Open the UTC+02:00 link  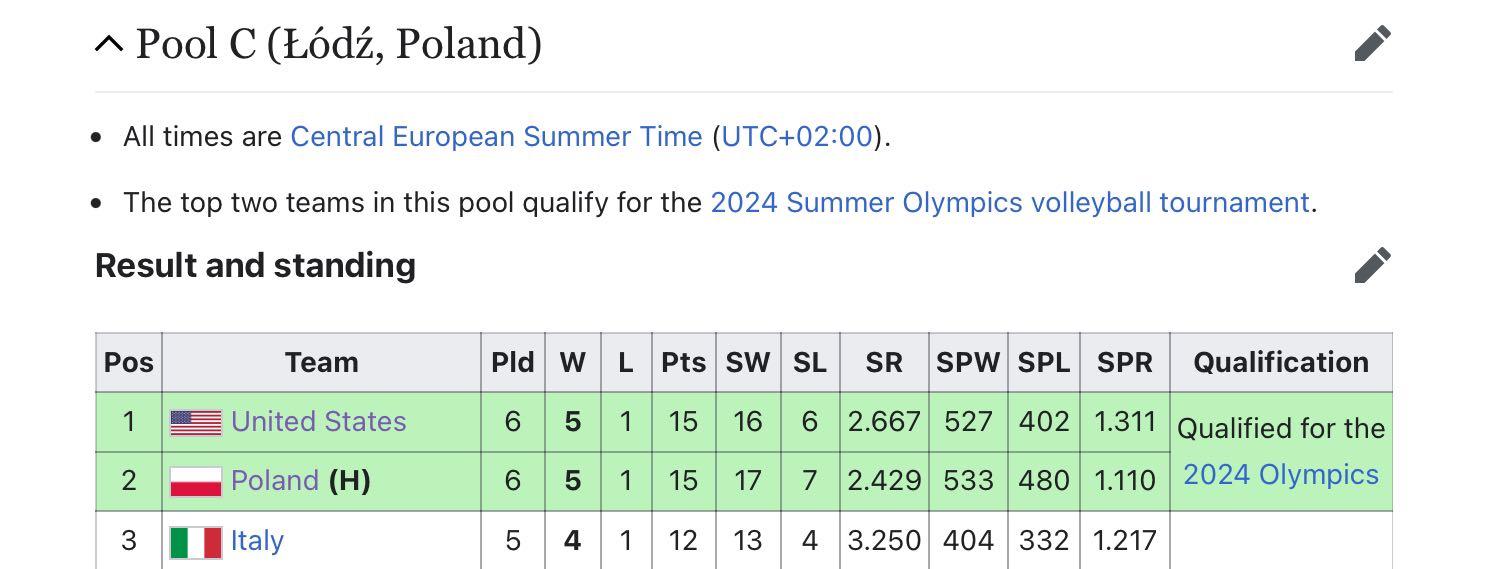(797, 137)
